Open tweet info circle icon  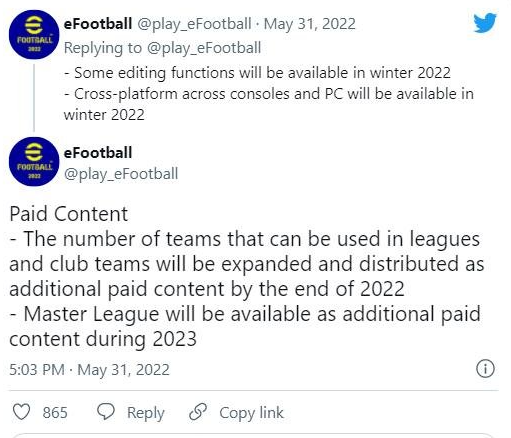click(x=485, y=369)
